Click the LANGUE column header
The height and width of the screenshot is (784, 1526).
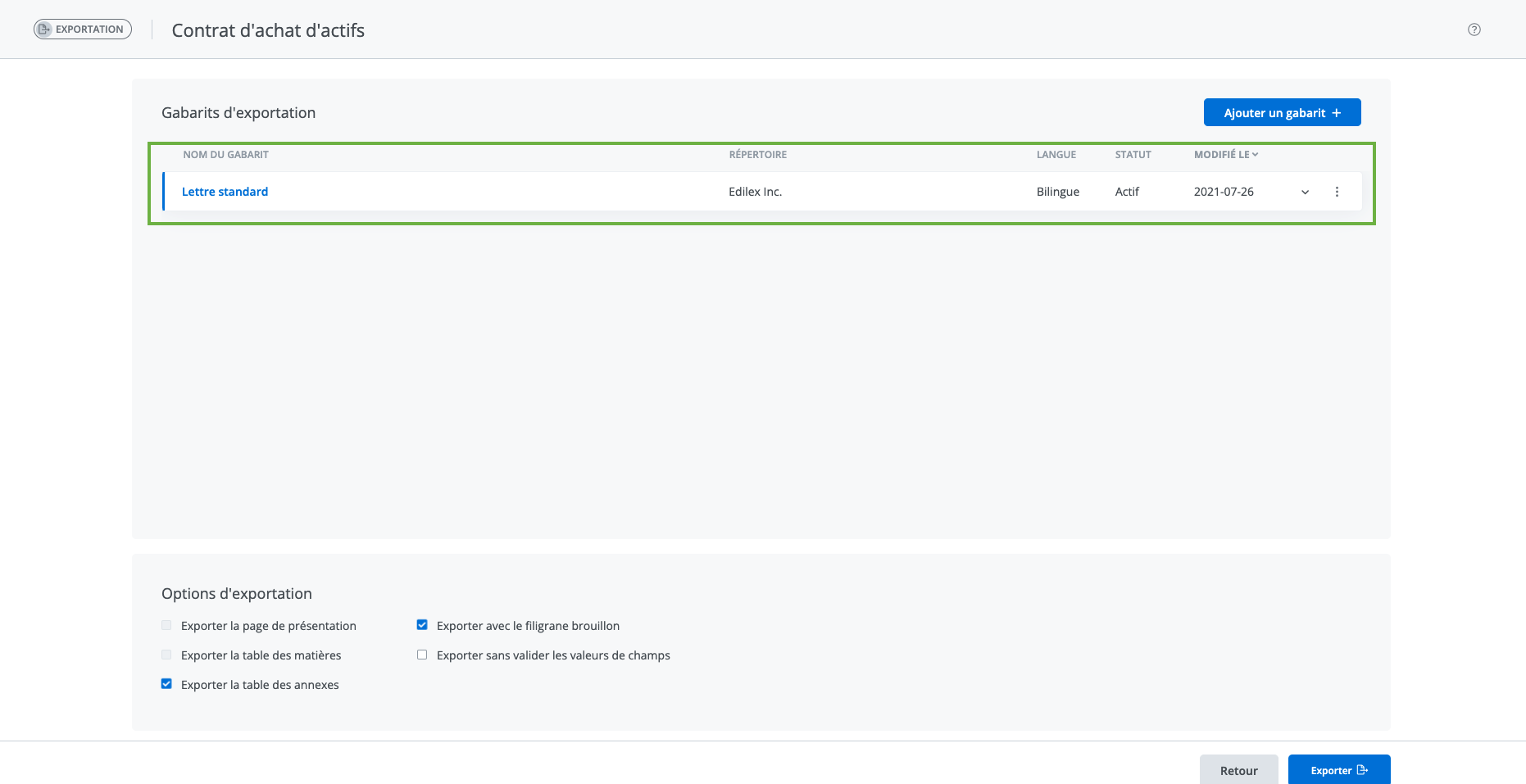coord(1056,155)
